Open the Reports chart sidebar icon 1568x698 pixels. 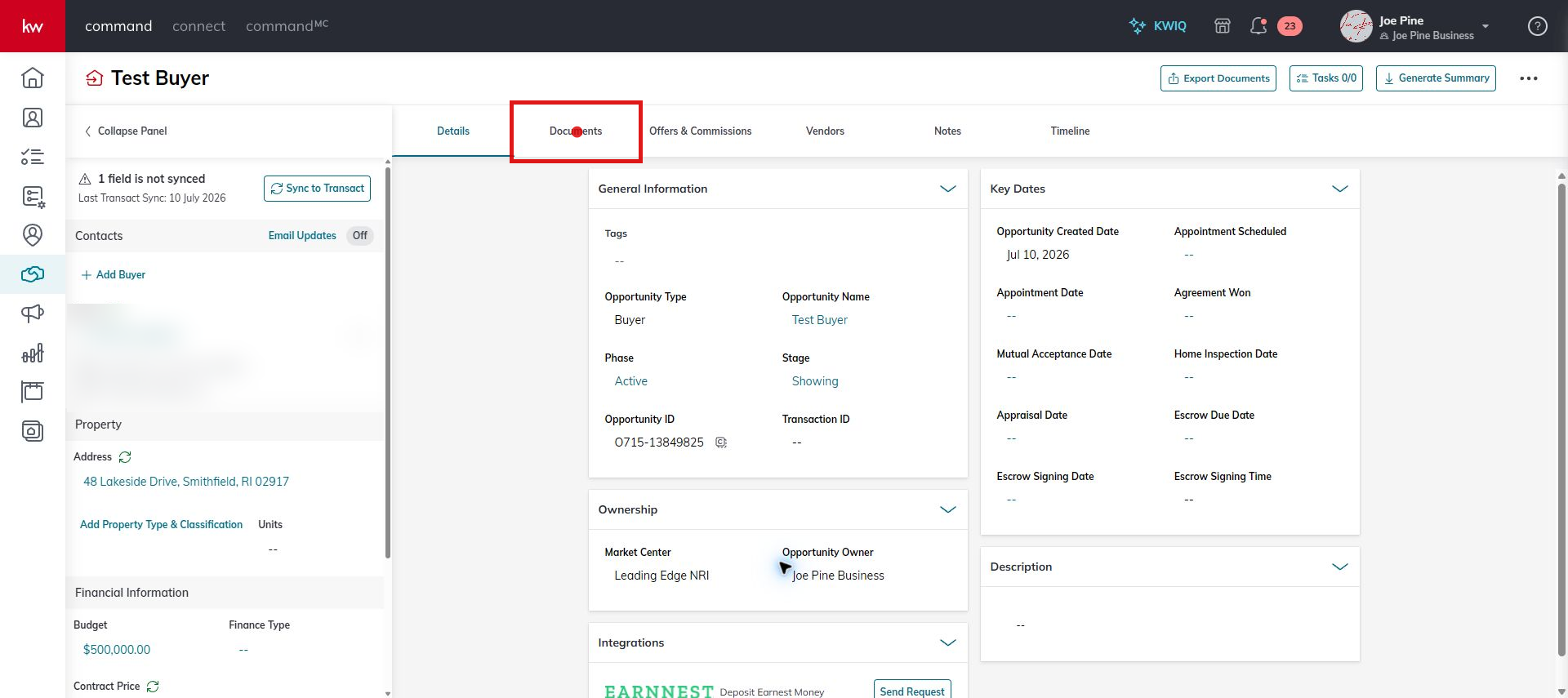(33, 353)
